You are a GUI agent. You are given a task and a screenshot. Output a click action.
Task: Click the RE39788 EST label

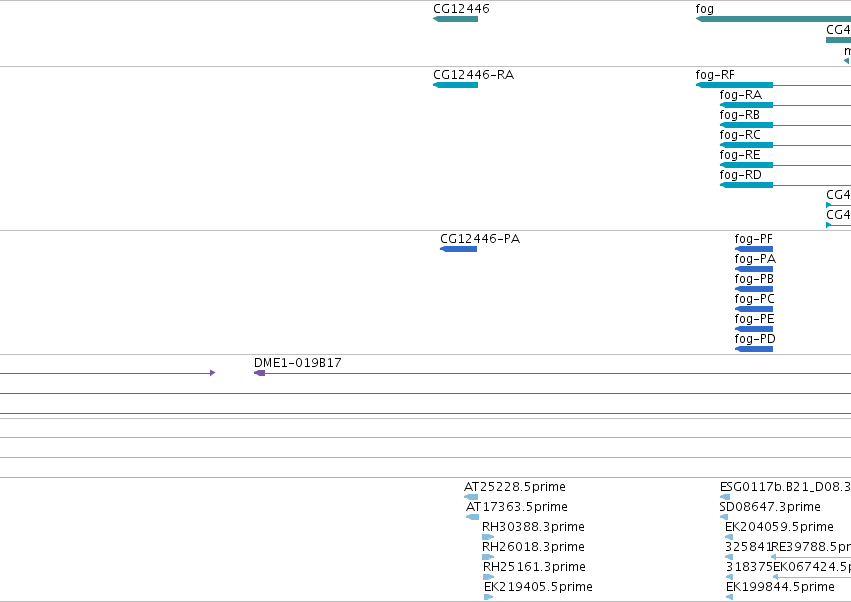[x=811, y=547]
